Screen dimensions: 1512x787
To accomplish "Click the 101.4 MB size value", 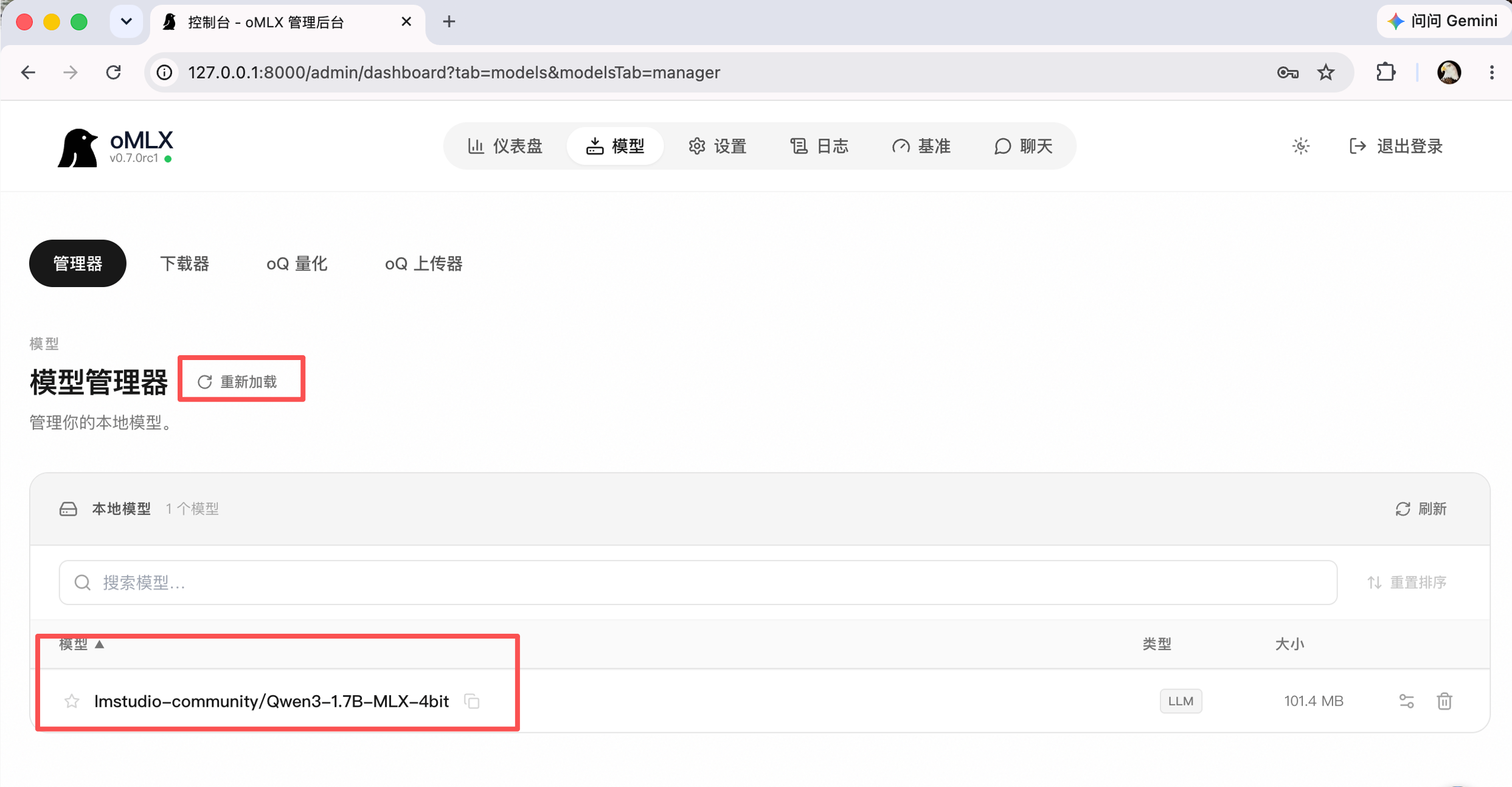I will coord(1313,701).
